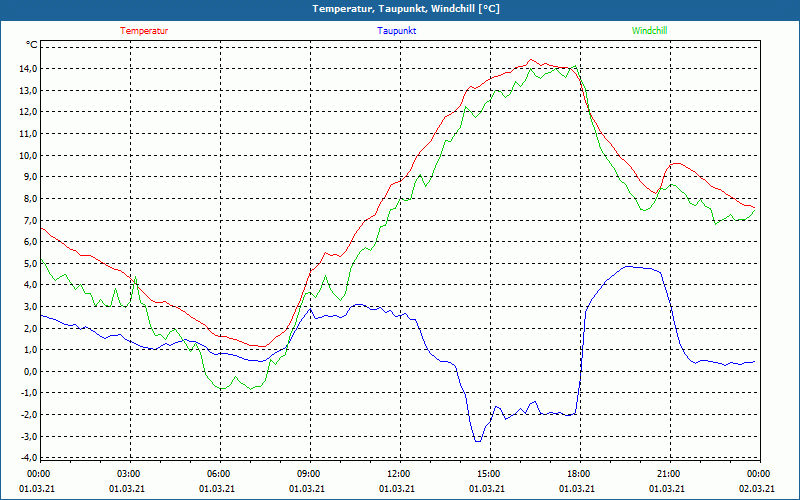Click the -3,0 y-axis value
Viewport: 800px width, 500px height.
29,436
